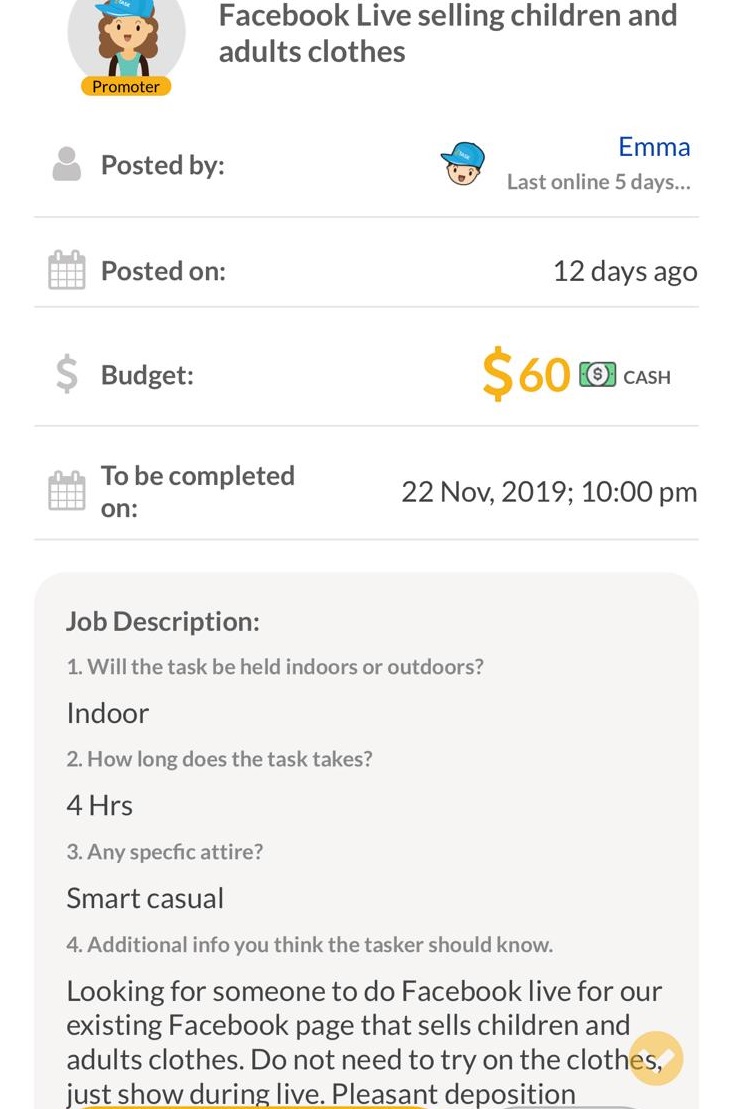Tap the $60 budget amount

click(x=526, y=375)
